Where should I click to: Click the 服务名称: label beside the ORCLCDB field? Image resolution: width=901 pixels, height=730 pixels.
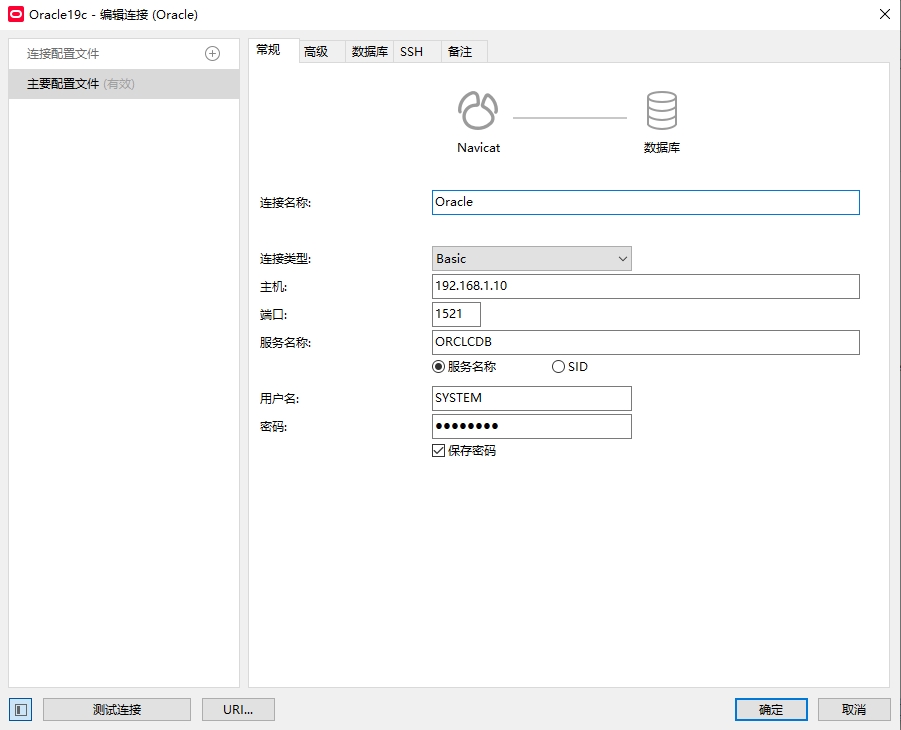[x=286, y=343]
